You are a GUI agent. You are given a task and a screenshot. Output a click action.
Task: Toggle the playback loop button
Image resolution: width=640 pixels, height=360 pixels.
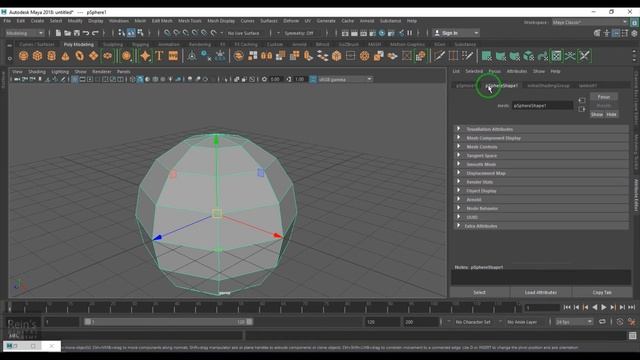602,322
